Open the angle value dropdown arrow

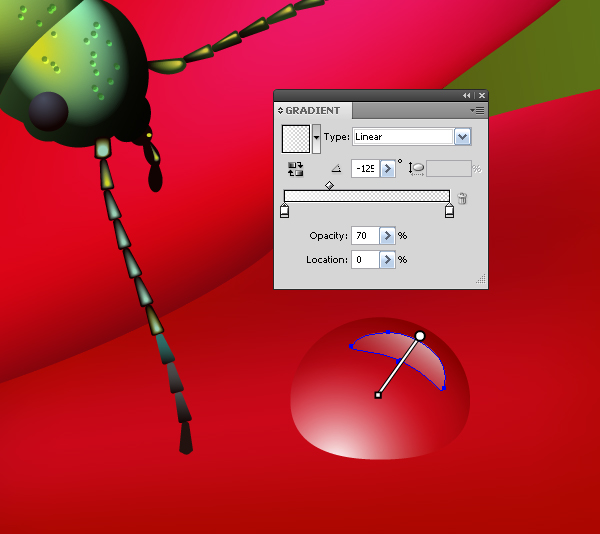point(387,169)
